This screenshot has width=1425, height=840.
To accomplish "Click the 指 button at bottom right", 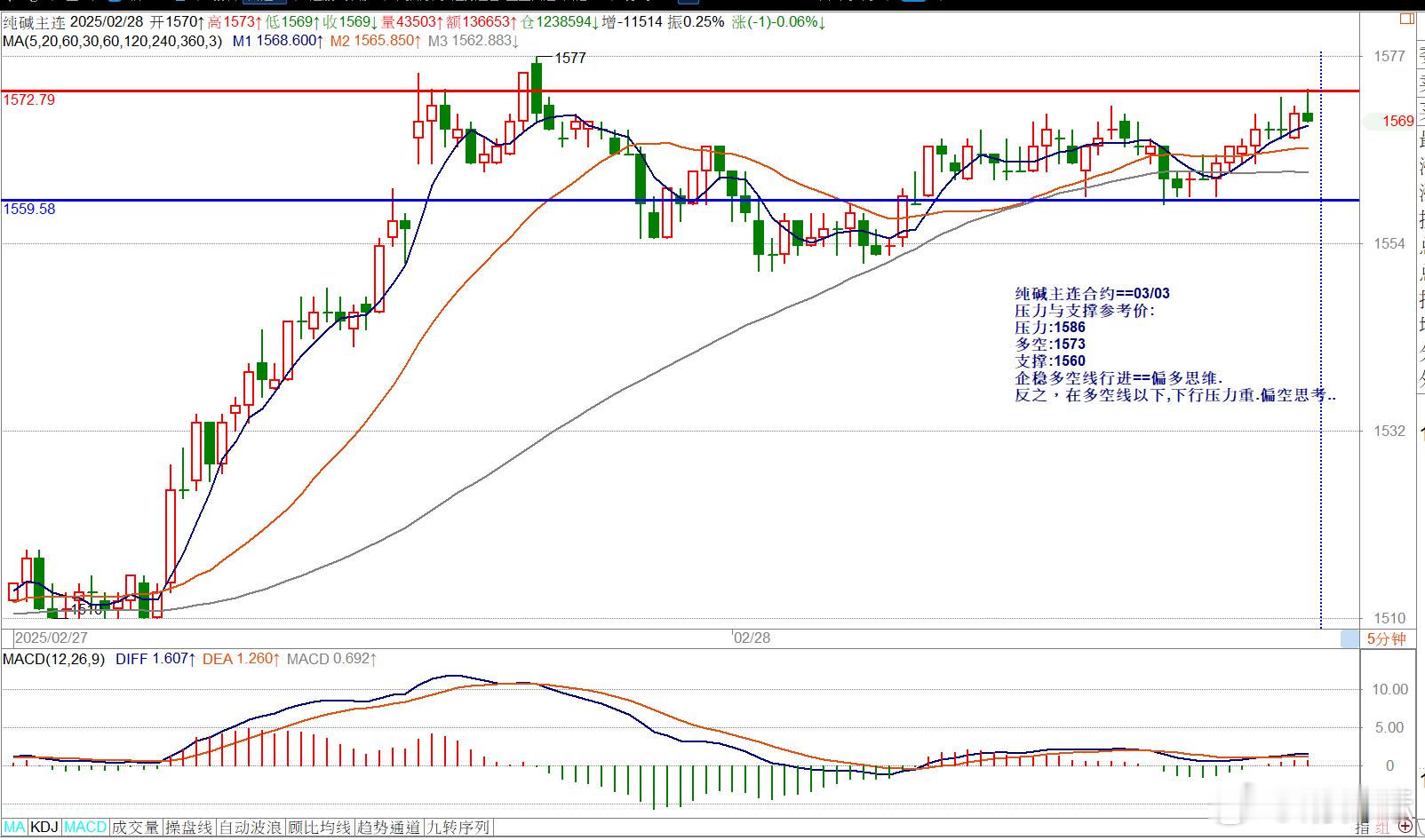I will click(x=1363, y=828).
